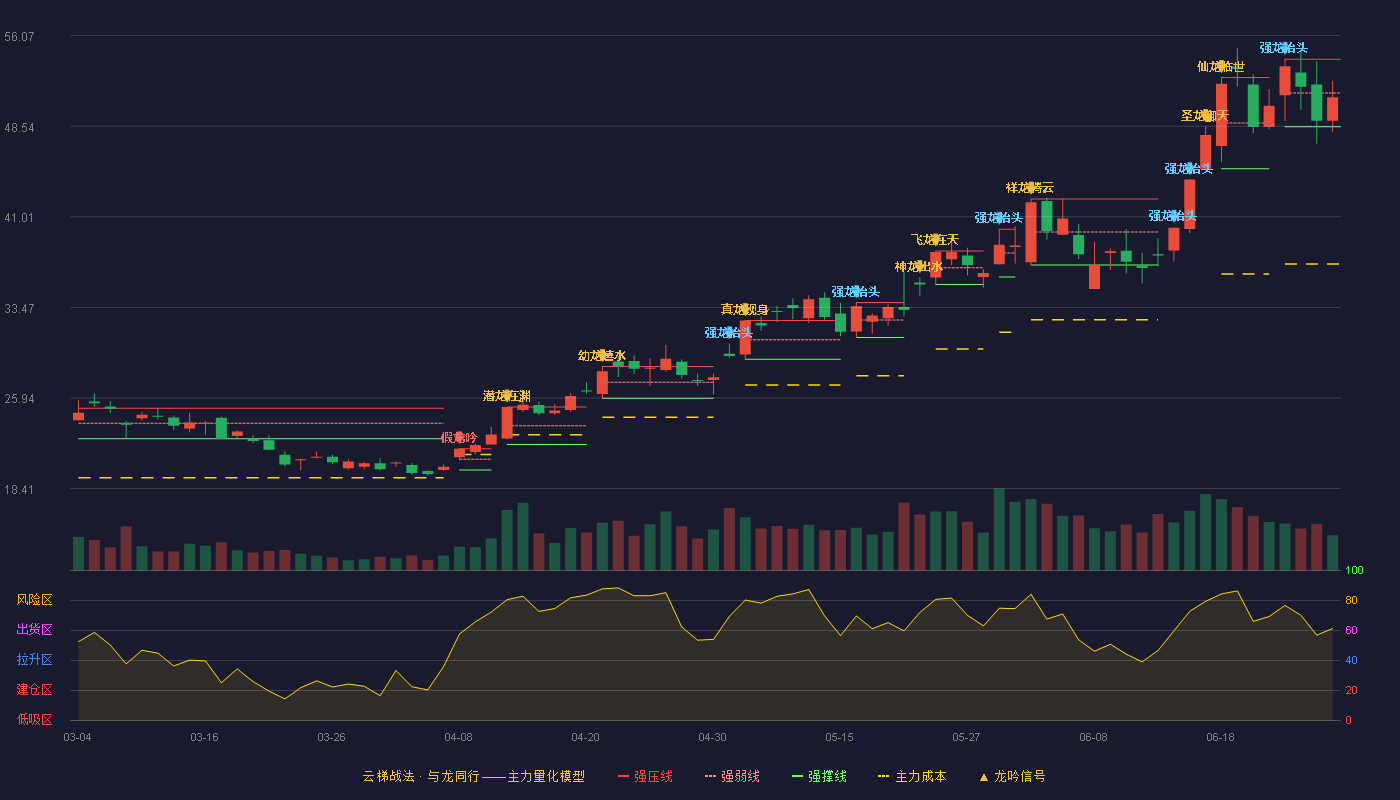Toggle the 龙吟信号 triangle legend entry
1400x800 pixels.
click(x=1011, y=776)
